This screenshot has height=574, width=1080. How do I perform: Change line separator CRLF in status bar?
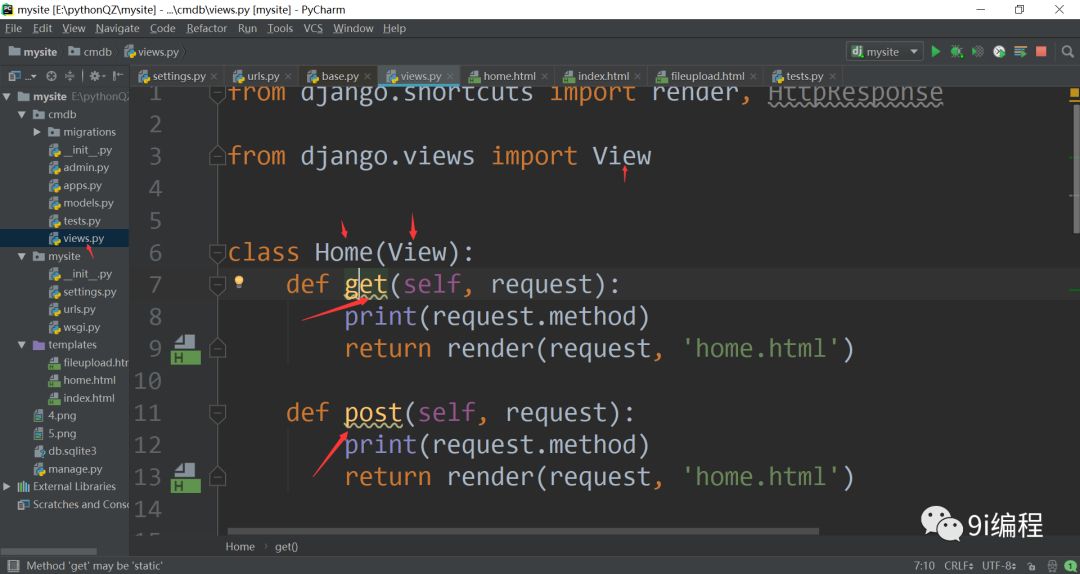pos(959,566)
